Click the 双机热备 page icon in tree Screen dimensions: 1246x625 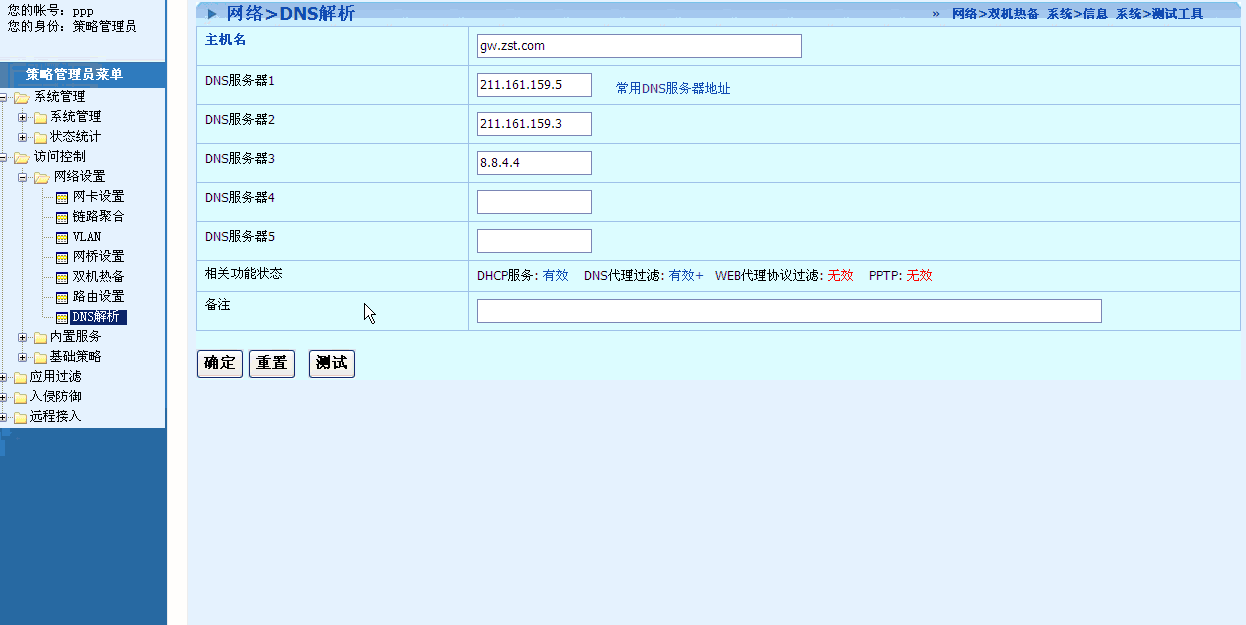(62, 277)
